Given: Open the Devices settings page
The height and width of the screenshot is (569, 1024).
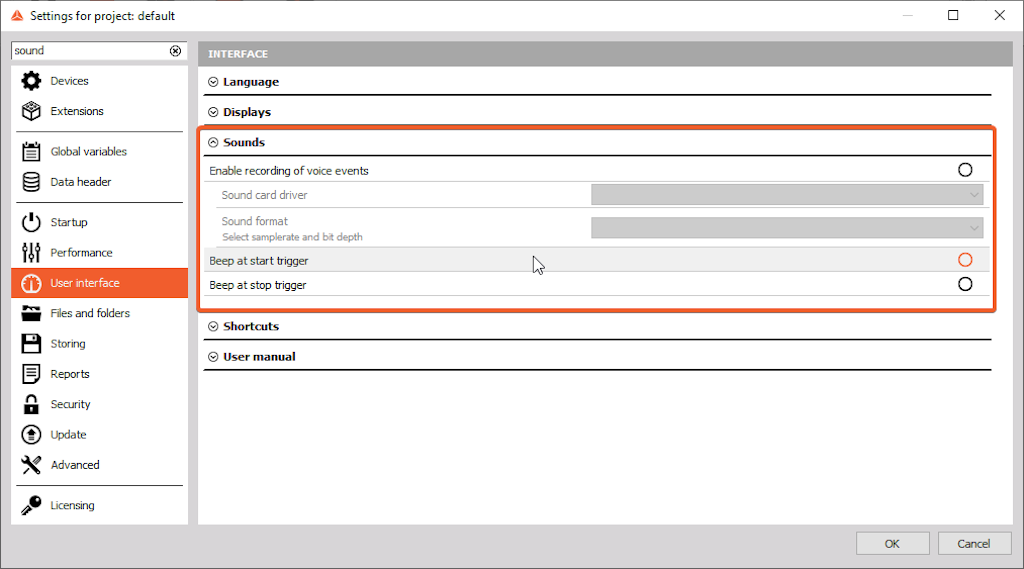Looking at the screenshot, I should click(x=99, y=81).
